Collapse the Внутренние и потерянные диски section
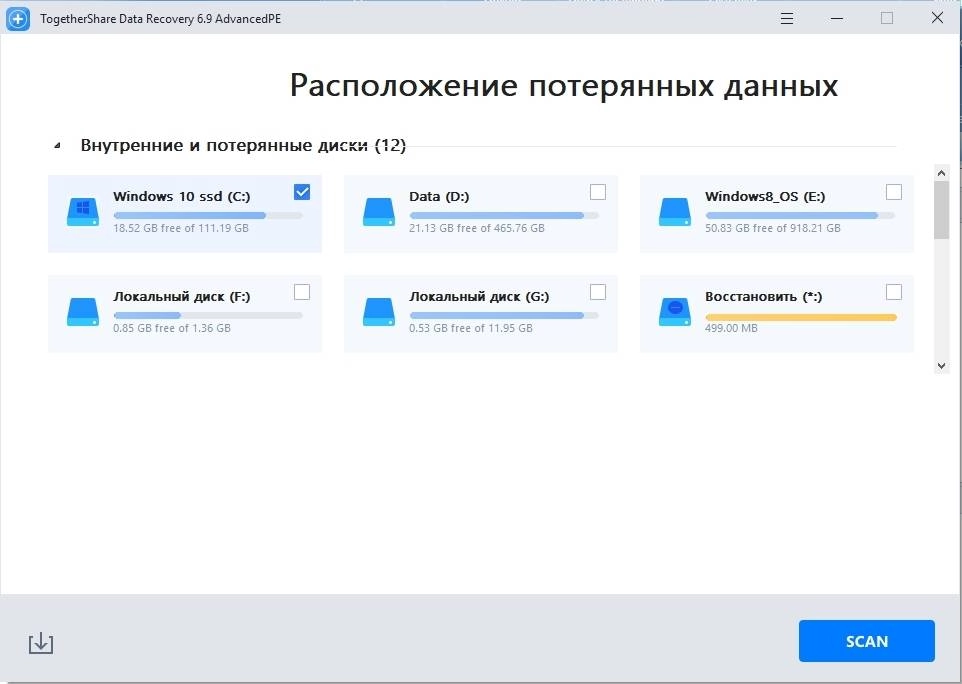Screen dimensions: 962x684 coord(57,146)
